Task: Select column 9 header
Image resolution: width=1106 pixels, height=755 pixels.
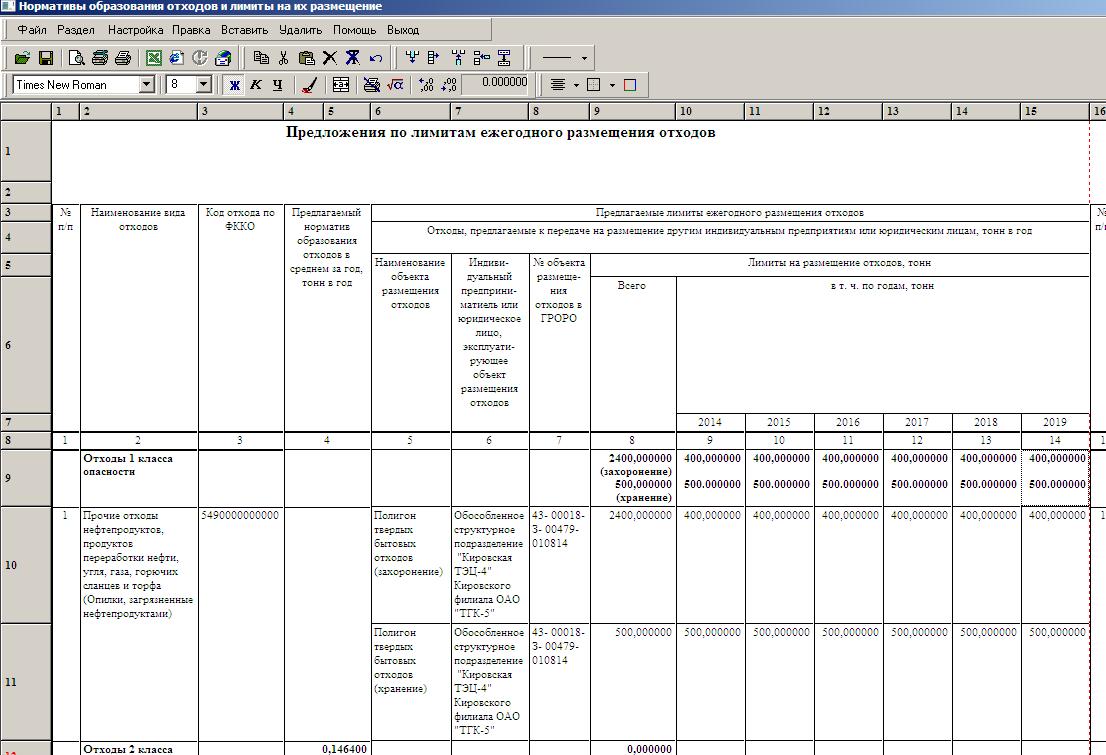Action: [632, 111]
